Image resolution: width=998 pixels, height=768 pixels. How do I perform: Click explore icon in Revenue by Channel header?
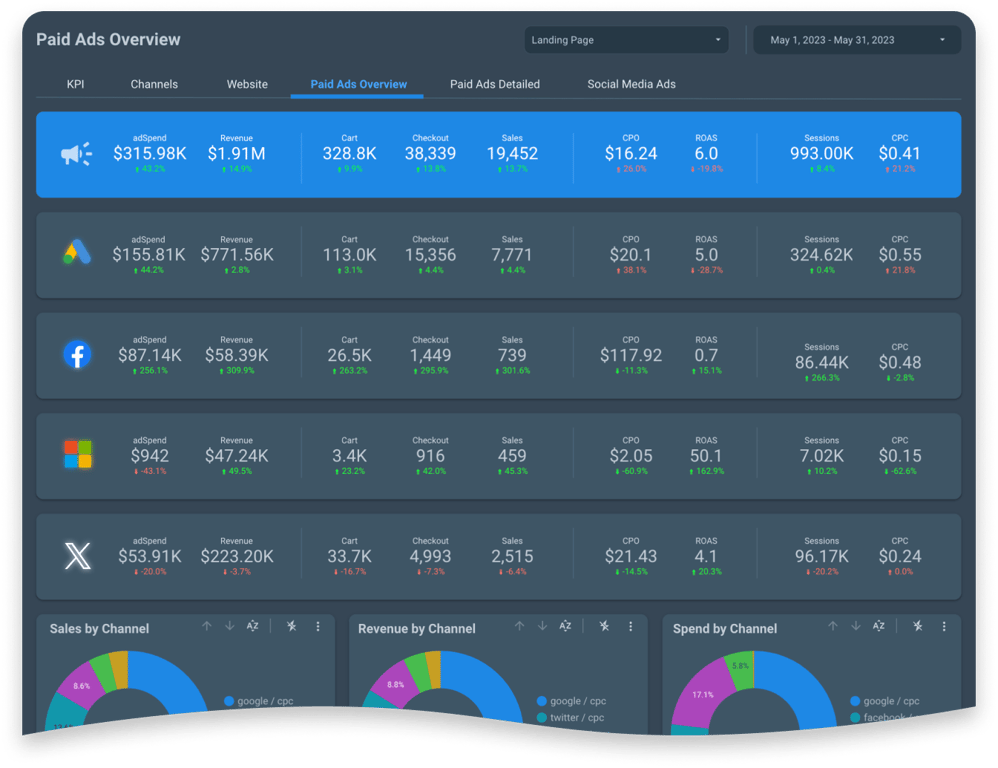pyautogui.click(x=604, y=626)
